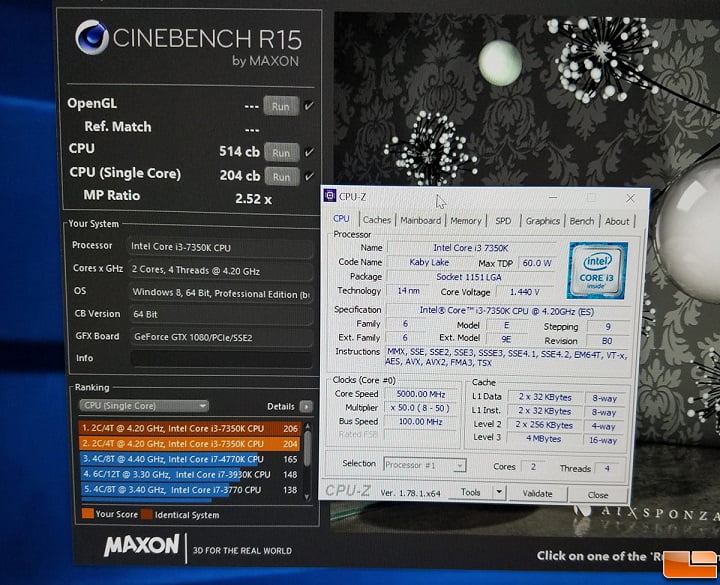Switch to the Memory tab in CPU-Z
720x585 pixels.
pos(465,221)
